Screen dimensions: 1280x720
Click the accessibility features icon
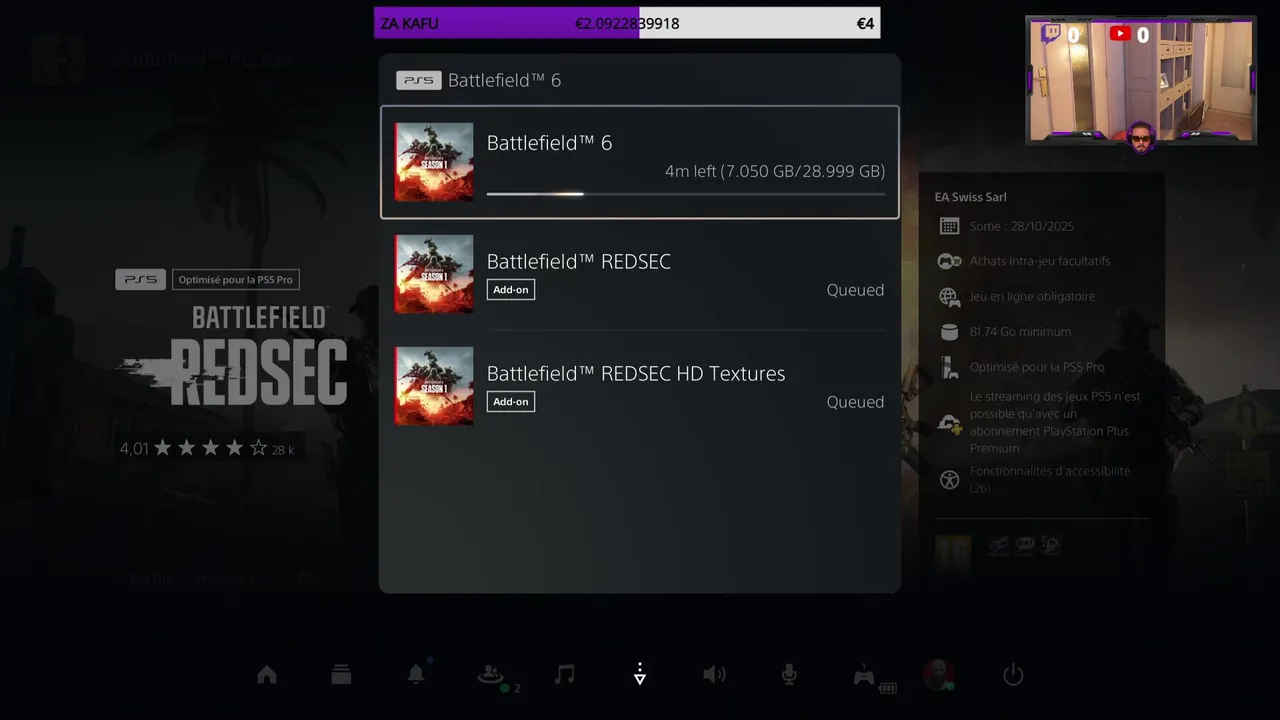pyautogui.click(x=949, y=480)
